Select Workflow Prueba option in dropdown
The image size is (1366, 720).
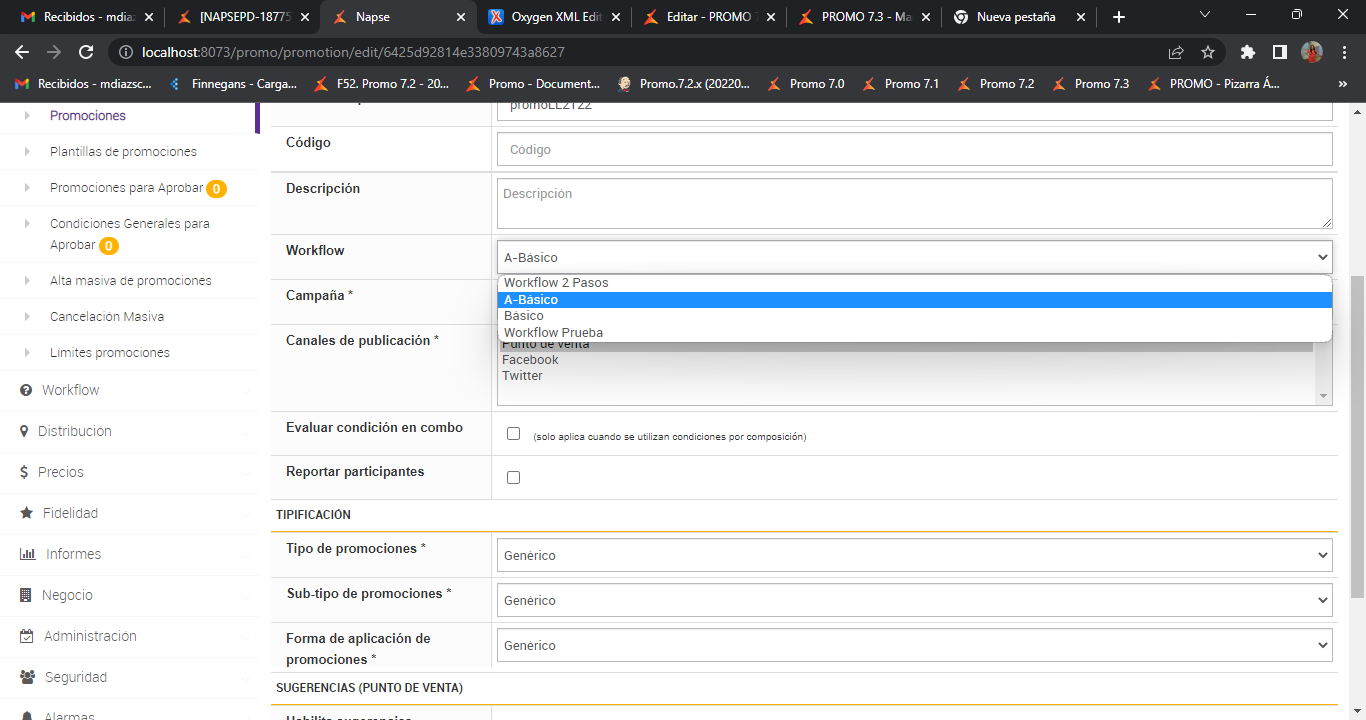[553, 333]
